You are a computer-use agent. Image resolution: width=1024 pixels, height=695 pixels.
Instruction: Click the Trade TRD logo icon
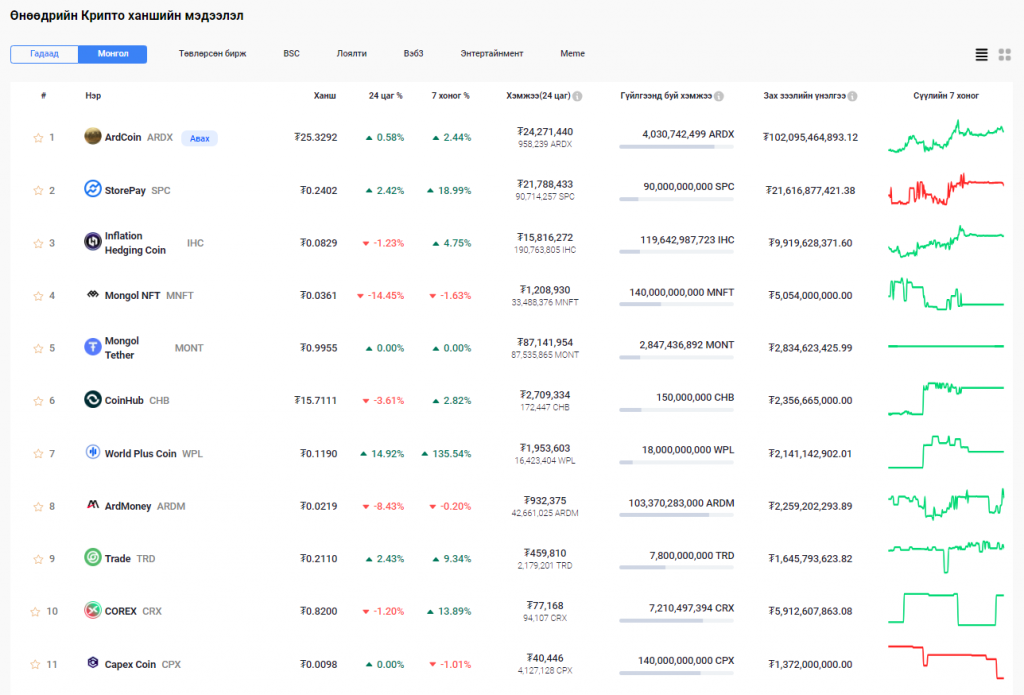click(x=93, y=557)
